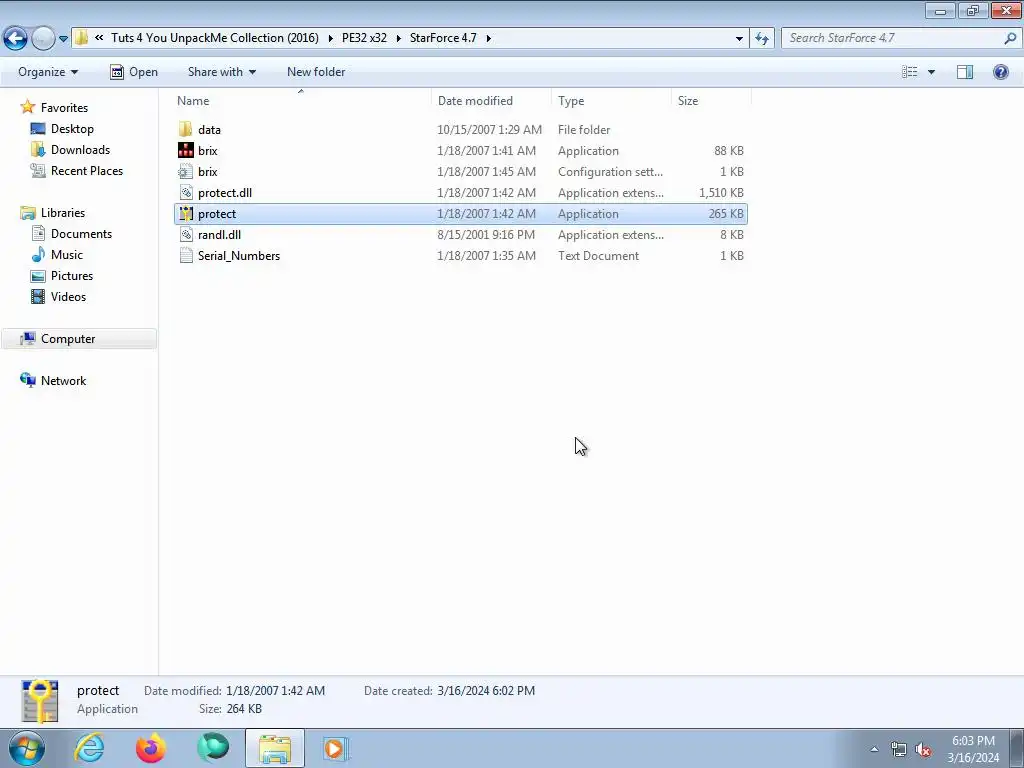The width and height of the screenshot is (1024, 768).
Task: Click the network tray icon
Action: pyautogui.click(x=899, y=749)
